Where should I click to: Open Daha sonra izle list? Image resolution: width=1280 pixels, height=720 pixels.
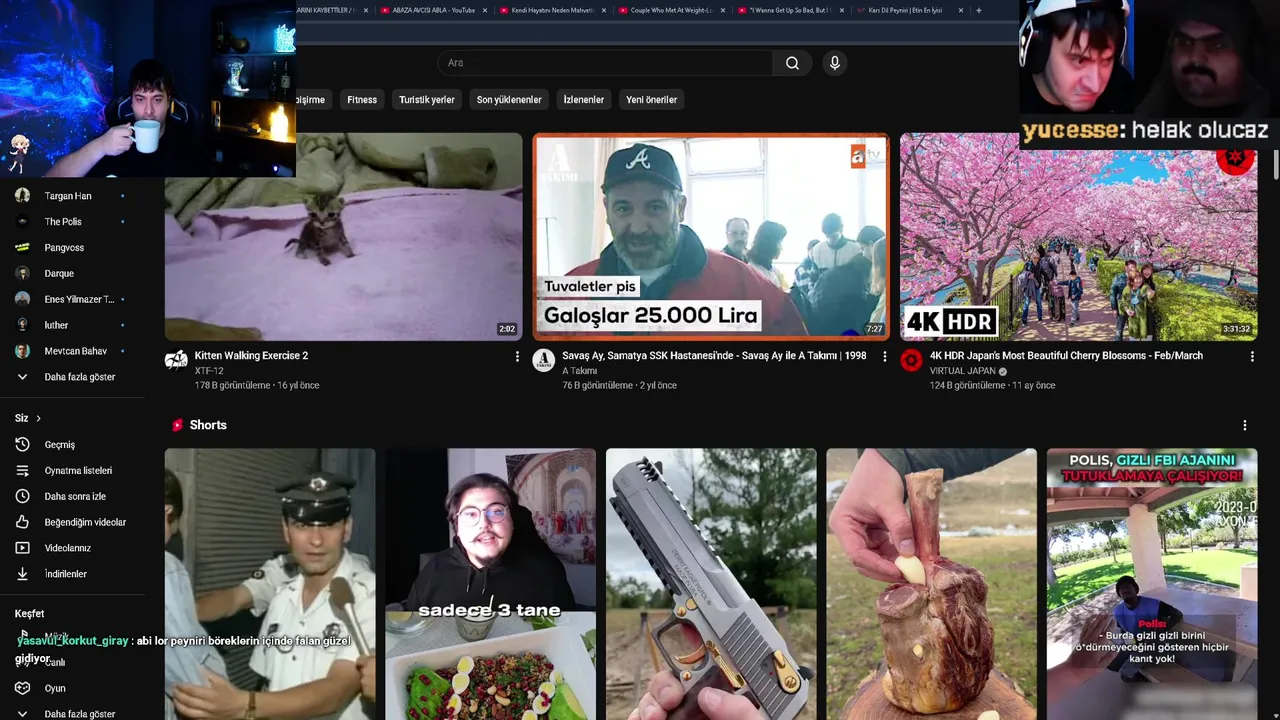[x=75, y=497]
